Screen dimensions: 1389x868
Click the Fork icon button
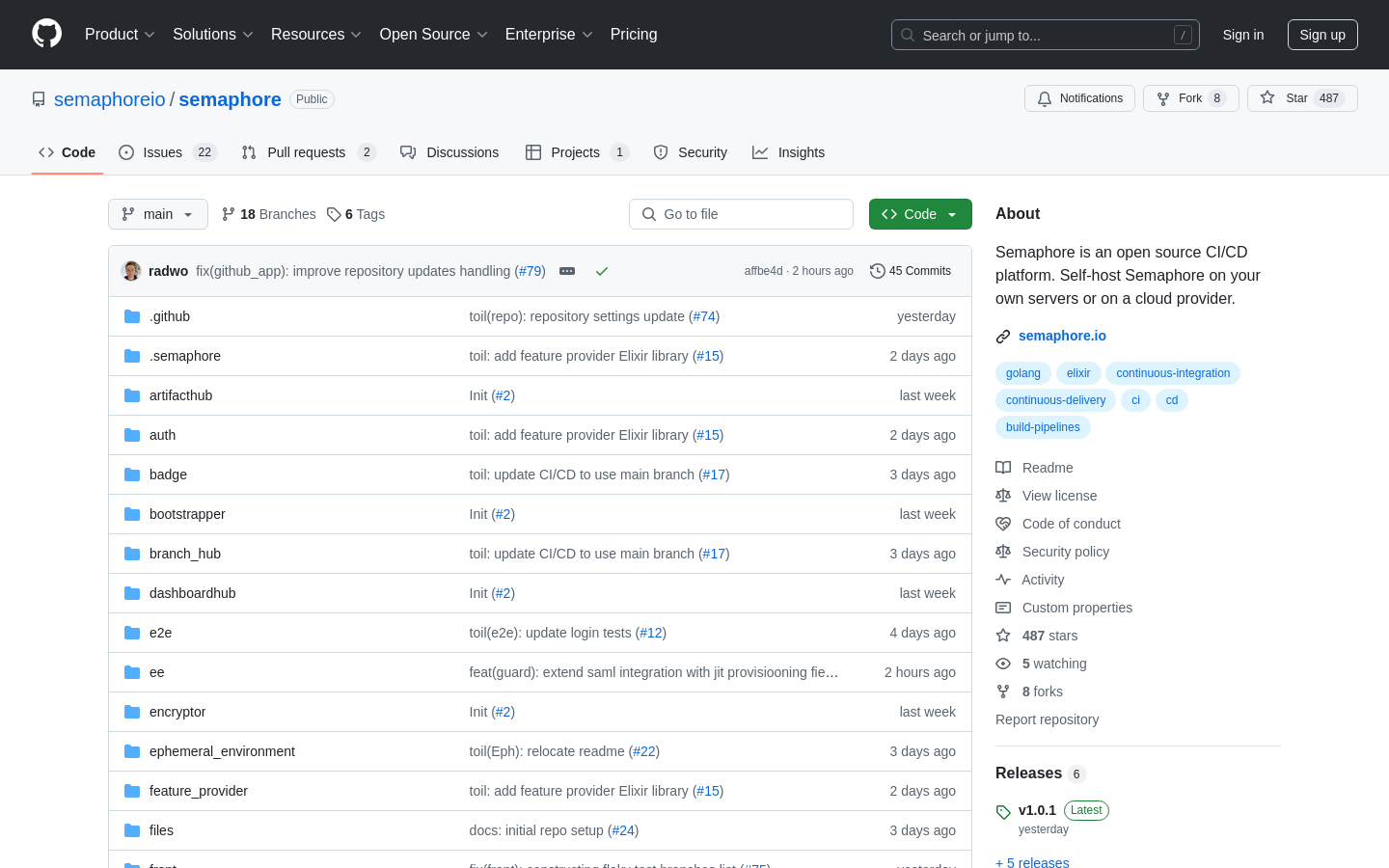pyautogui.click(x=1163, y=98)
